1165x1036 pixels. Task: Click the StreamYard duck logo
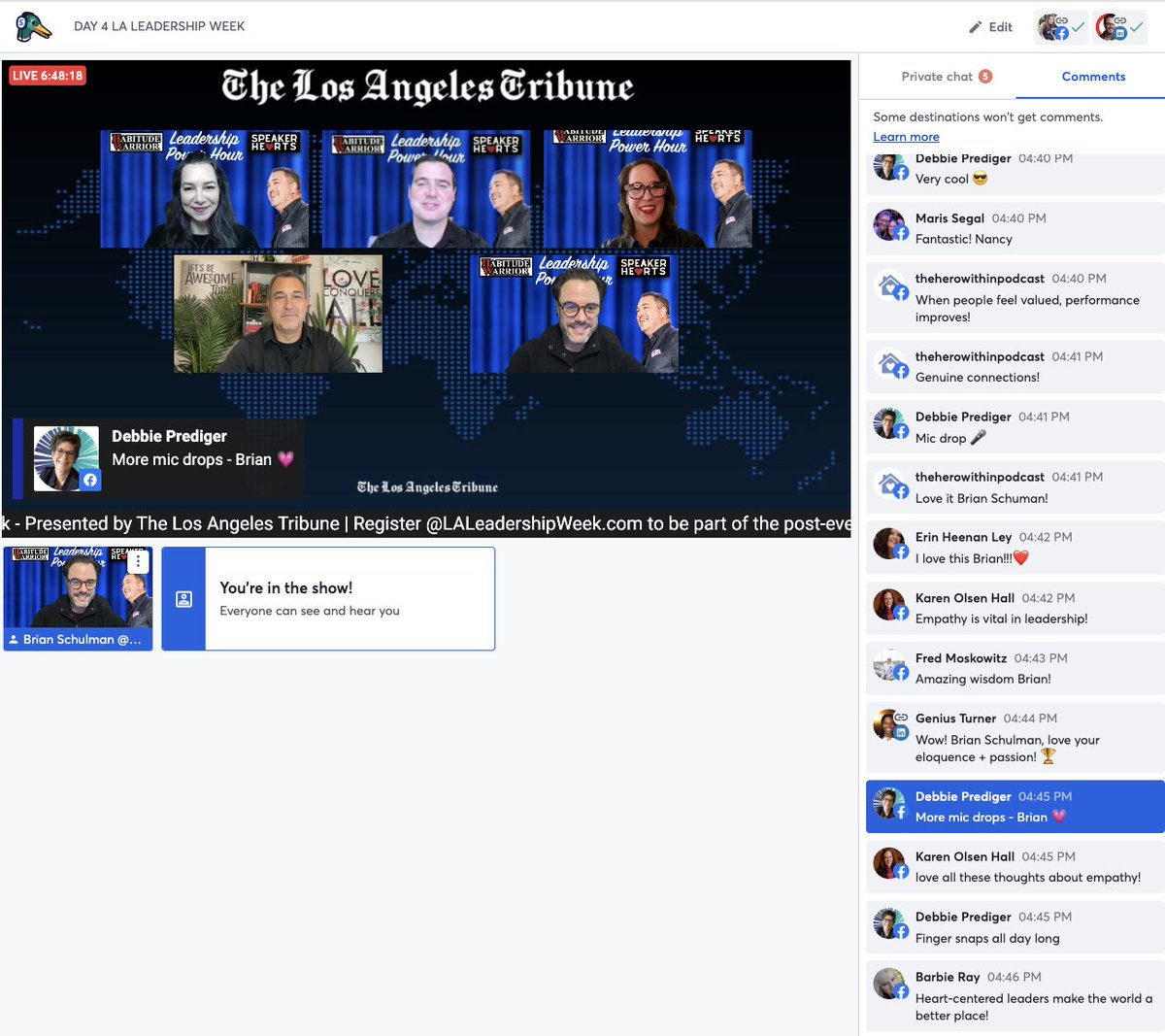(34, 26)
